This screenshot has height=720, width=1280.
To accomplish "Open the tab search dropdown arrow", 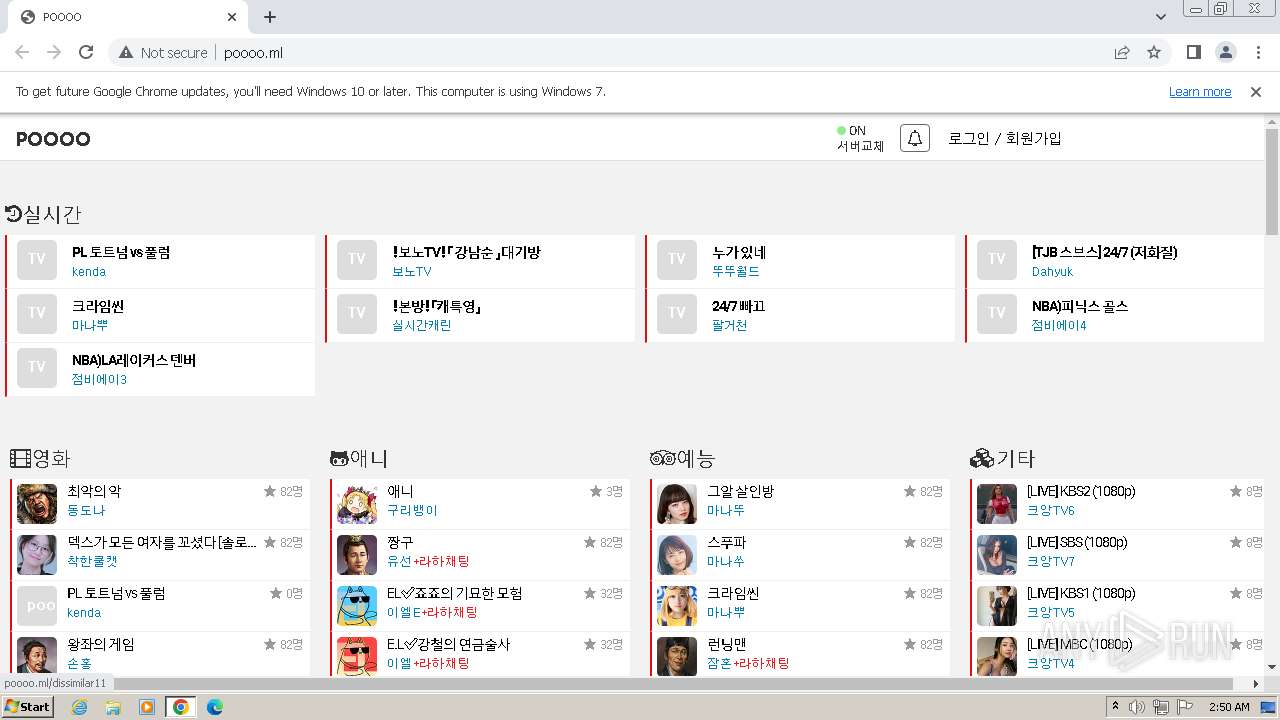I will click(1161, 17).
